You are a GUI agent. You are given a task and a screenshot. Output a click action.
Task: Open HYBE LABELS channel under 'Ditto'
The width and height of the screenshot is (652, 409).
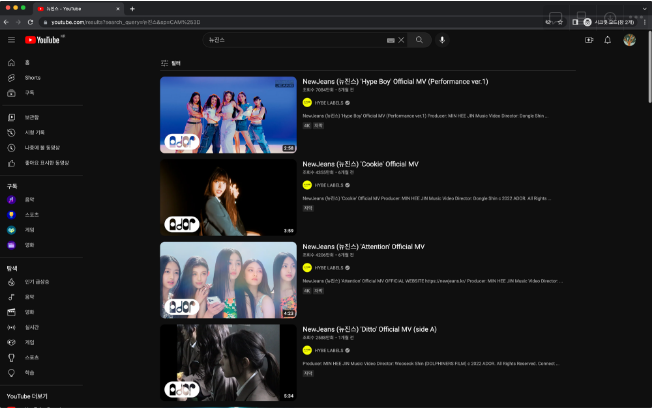pyautogui.click(x=328, y=350)
